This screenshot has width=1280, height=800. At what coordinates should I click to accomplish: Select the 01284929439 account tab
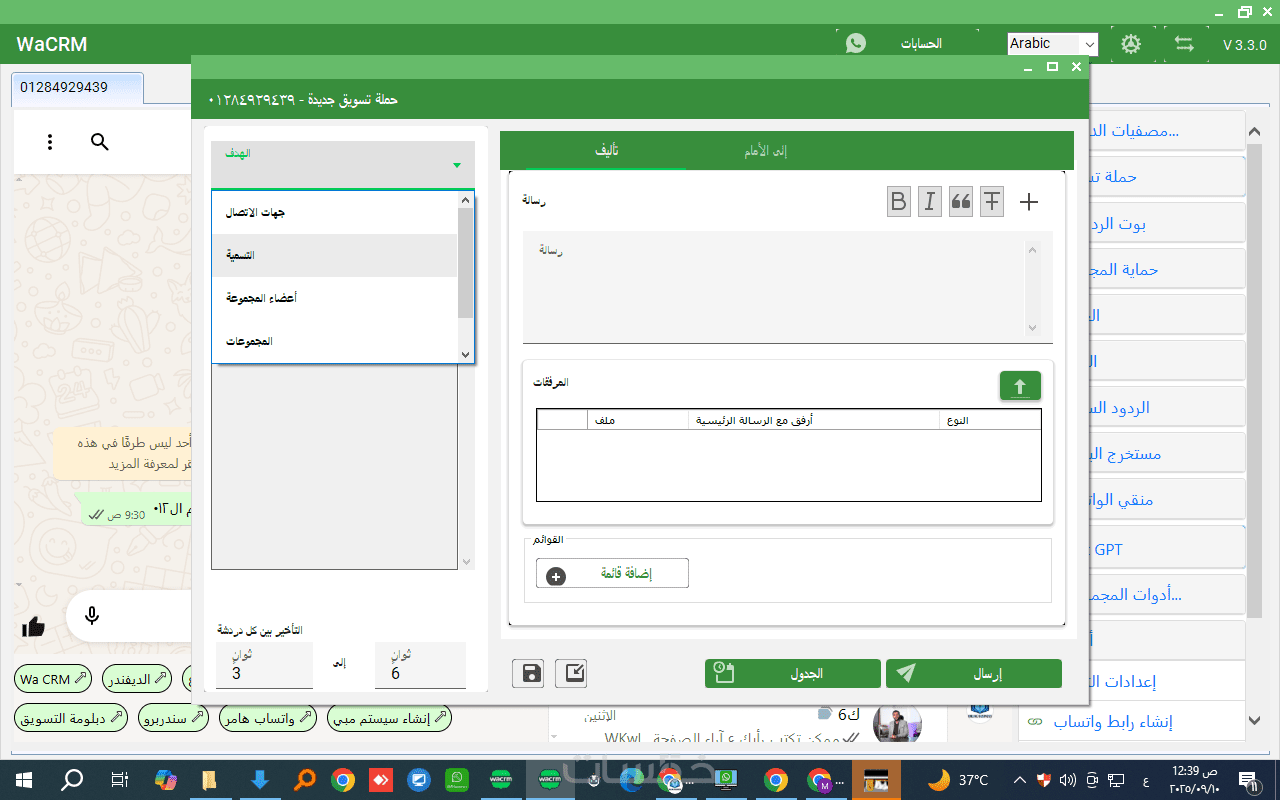pyautogui.click(x=78, y=88)
